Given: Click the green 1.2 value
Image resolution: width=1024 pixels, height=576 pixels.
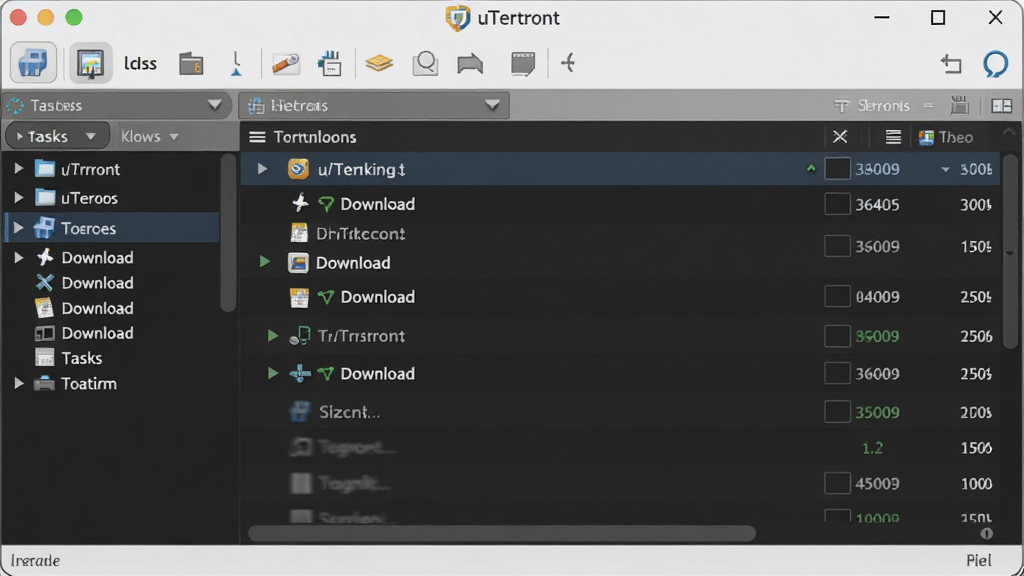Looking at the screenshot, I should coord(872,448).
